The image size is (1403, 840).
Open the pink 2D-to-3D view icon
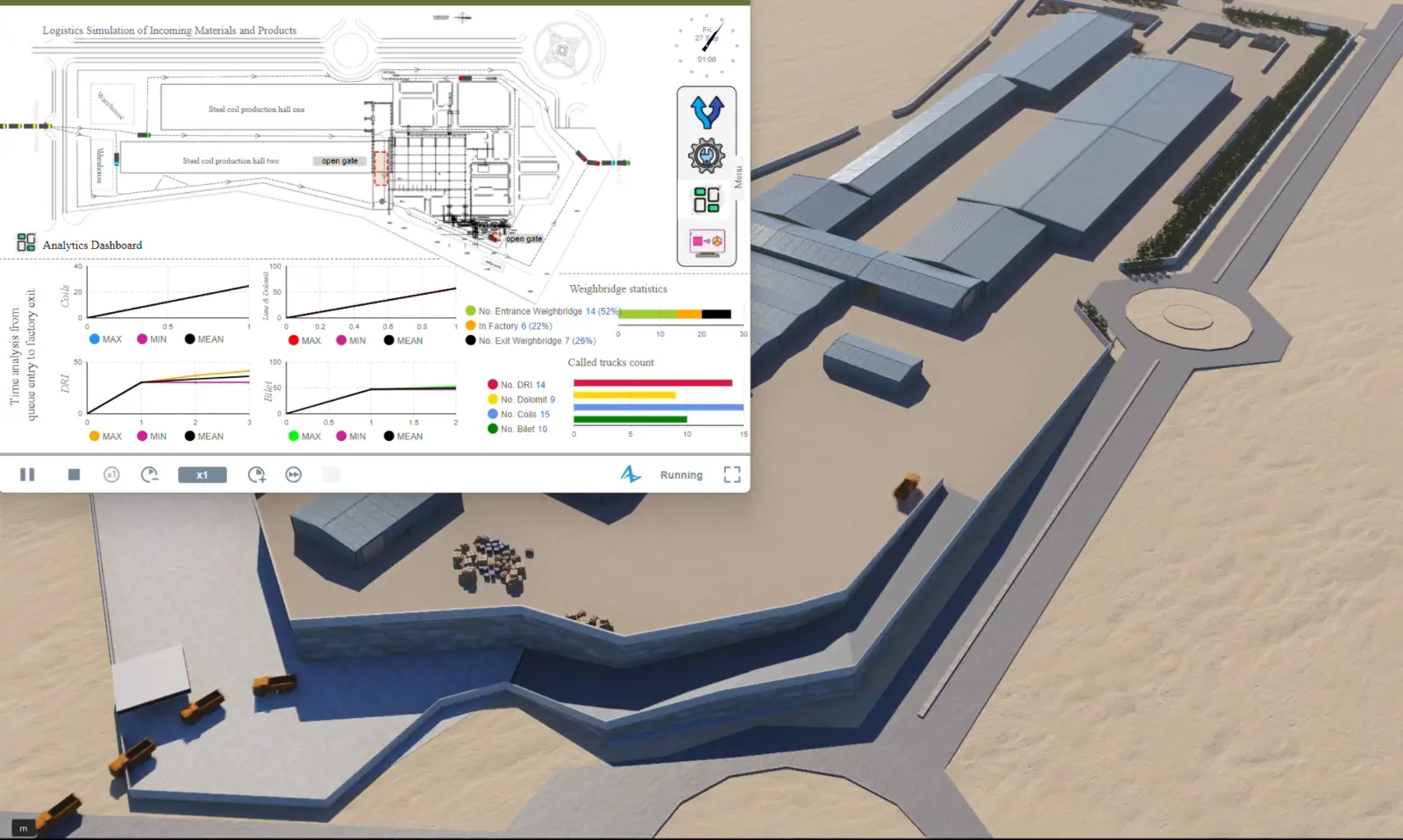coord(707,241)
